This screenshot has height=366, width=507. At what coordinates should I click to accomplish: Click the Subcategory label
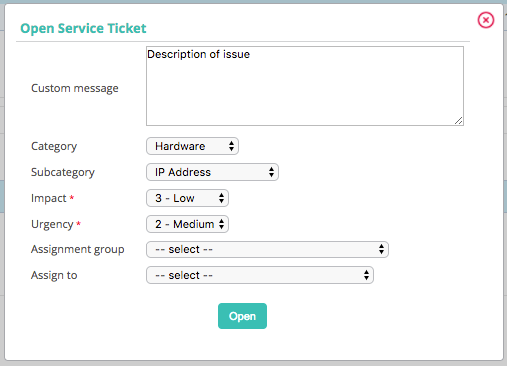coord(63,172)
